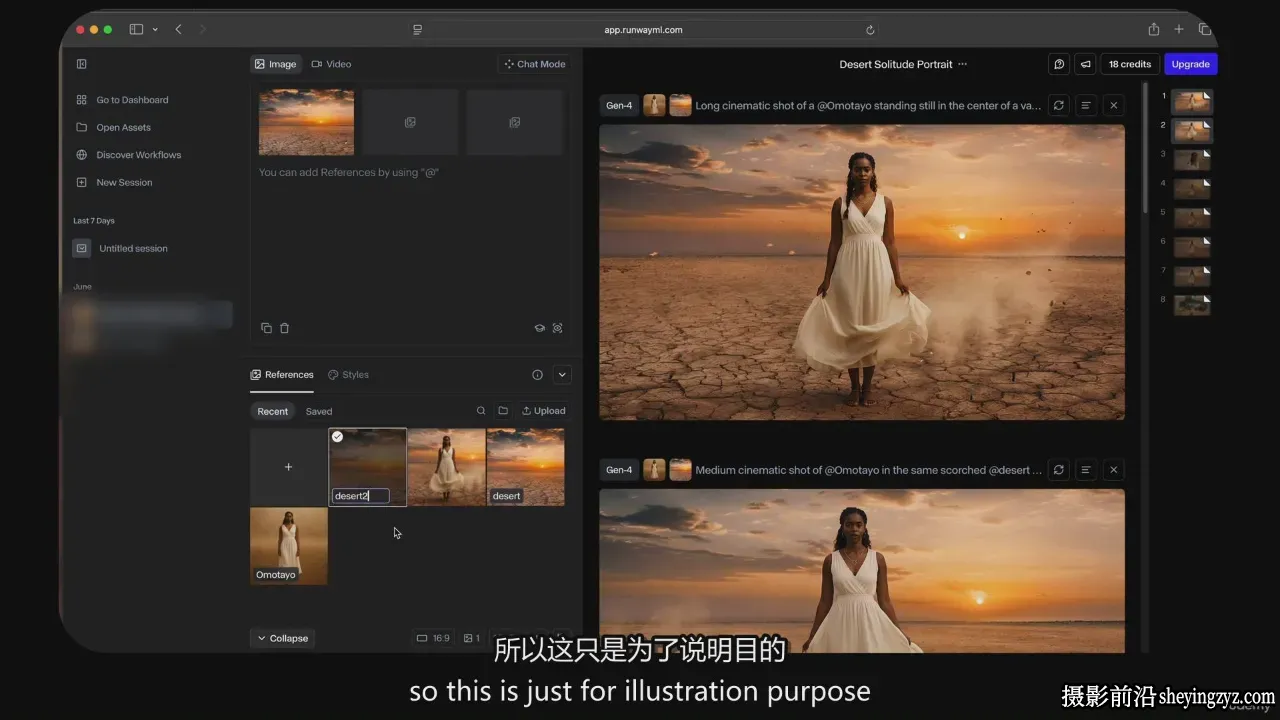Click Omotayo reference chip on Long cinematic shot
1280x720 pixels.
point(654,105)
